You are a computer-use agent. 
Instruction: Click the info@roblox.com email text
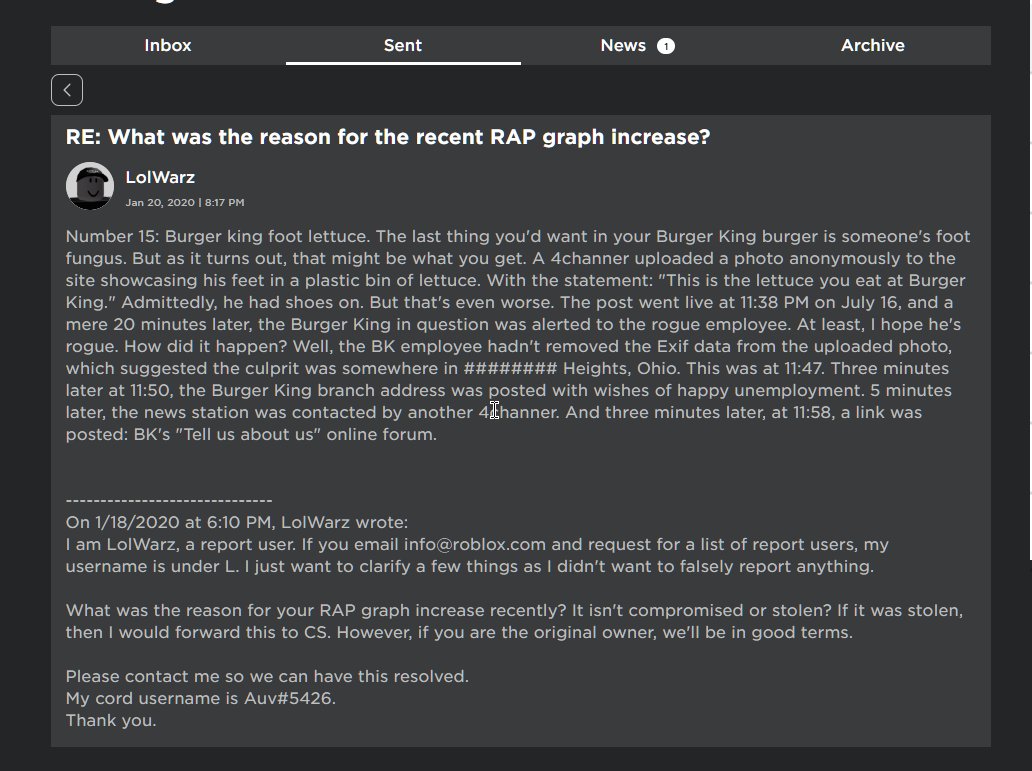coord(475,545)
